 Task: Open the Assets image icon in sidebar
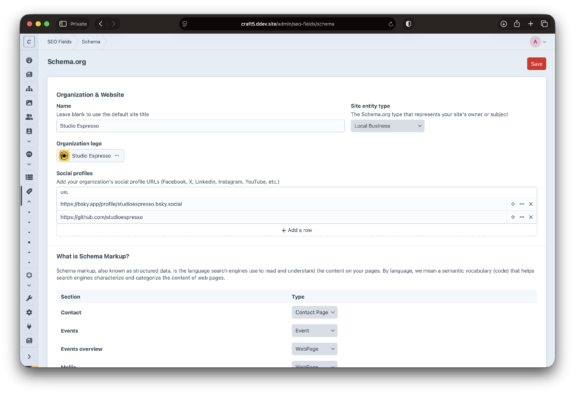[x=29, y=103]
